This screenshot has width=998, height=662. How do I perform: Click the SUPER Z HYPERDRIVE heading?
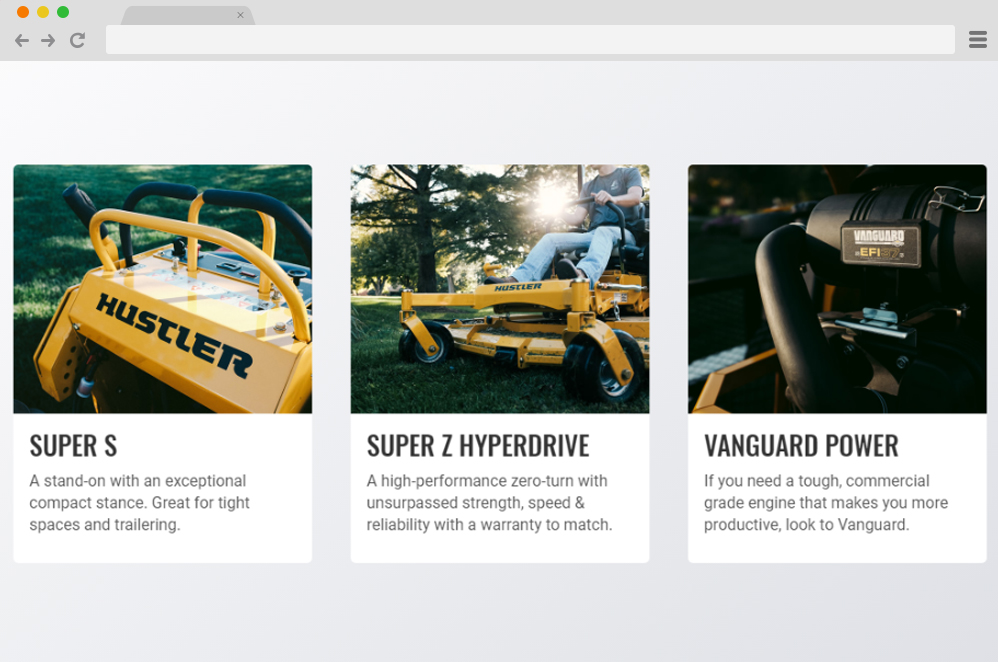coord(478,446)
